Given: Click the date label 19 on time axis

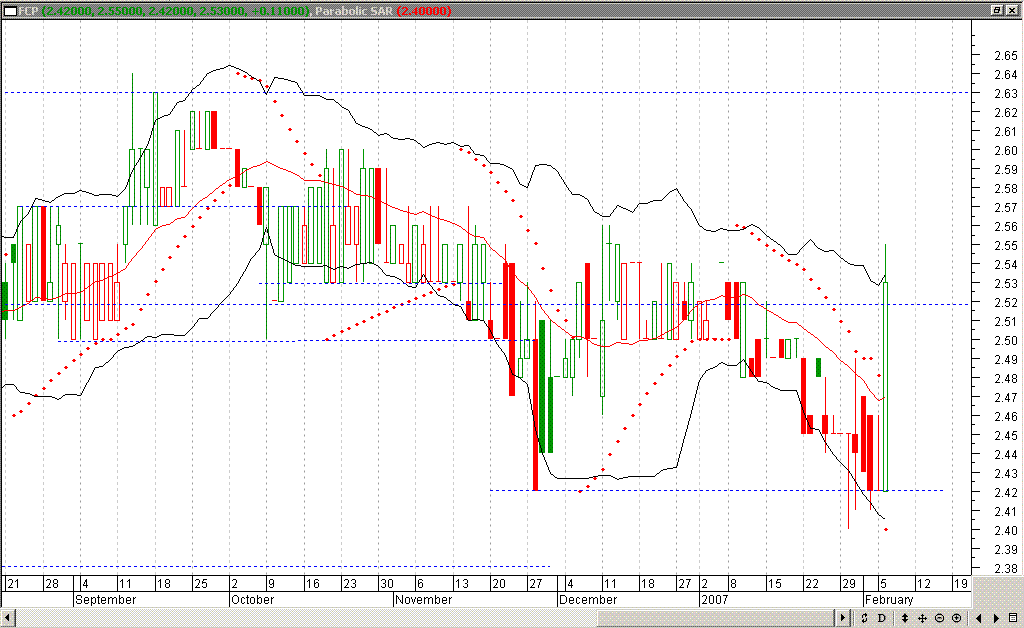Looking at the screenshot, I should tap(960, 584).
